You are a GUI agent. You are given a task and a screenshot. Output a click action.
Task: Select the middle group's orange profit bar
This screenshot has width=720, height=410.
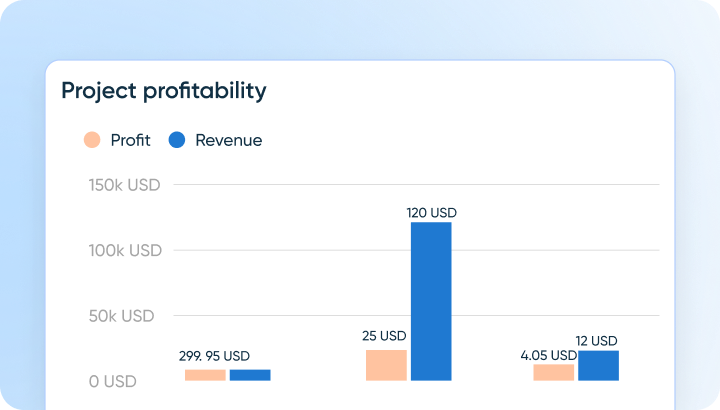(386, 365)
